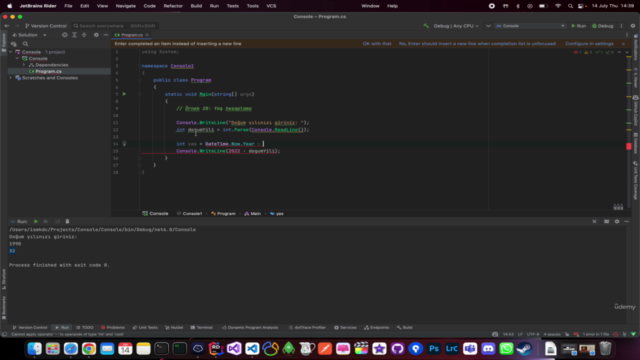Open the TODO tool window tab

(x=85, y=327)
